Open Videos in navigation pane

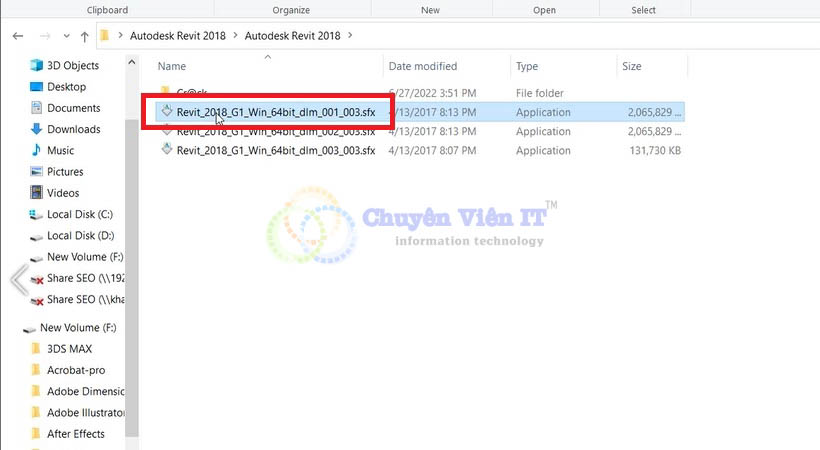(63, 193)
